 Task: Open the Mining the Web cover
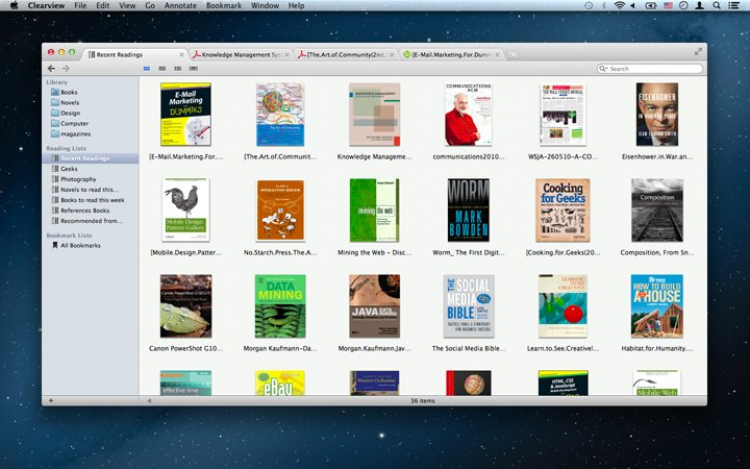(x=374, y=210)
